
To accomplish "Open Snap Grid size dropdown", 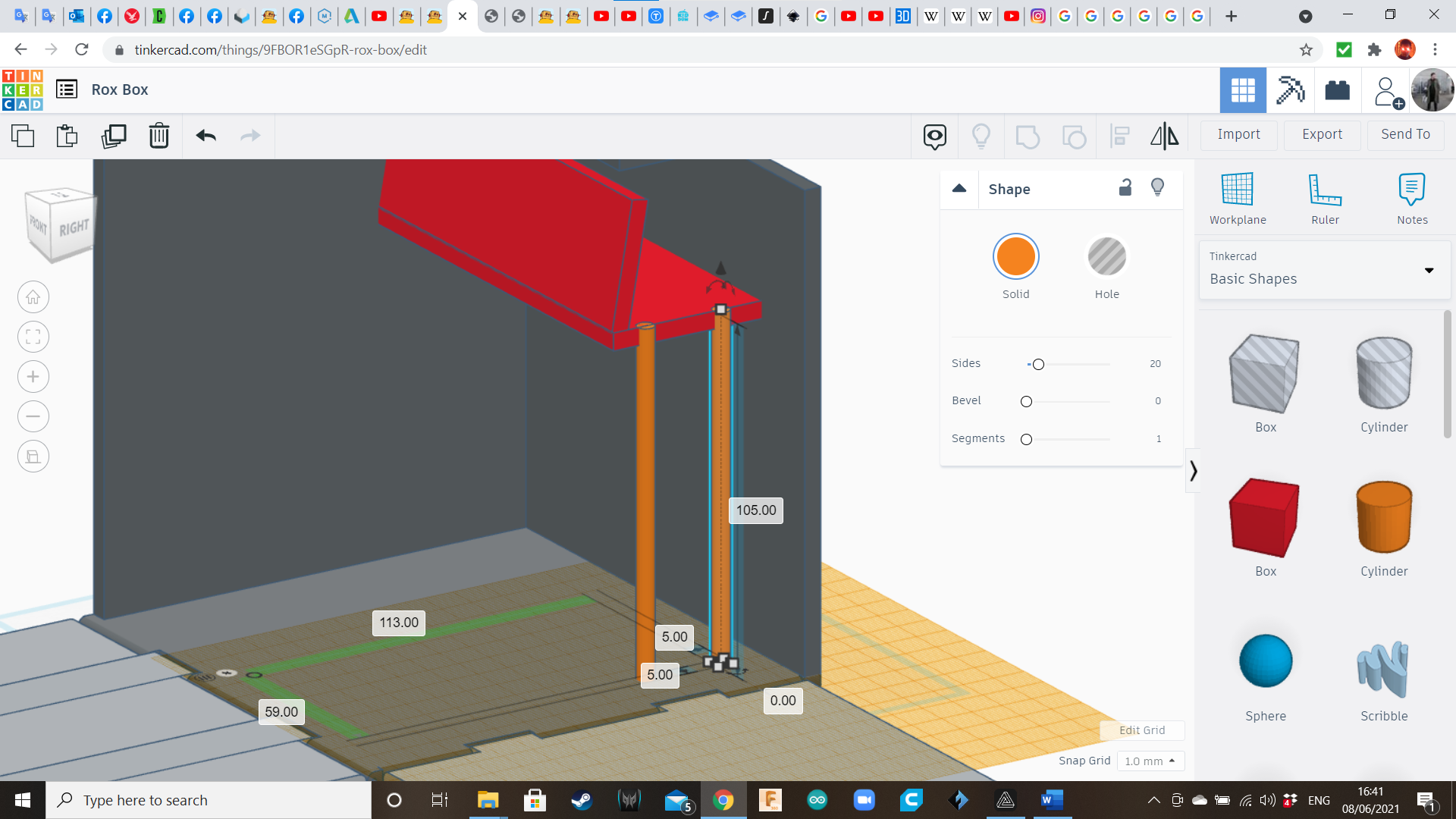I will pyautogui.click(x=1150, y=761).
